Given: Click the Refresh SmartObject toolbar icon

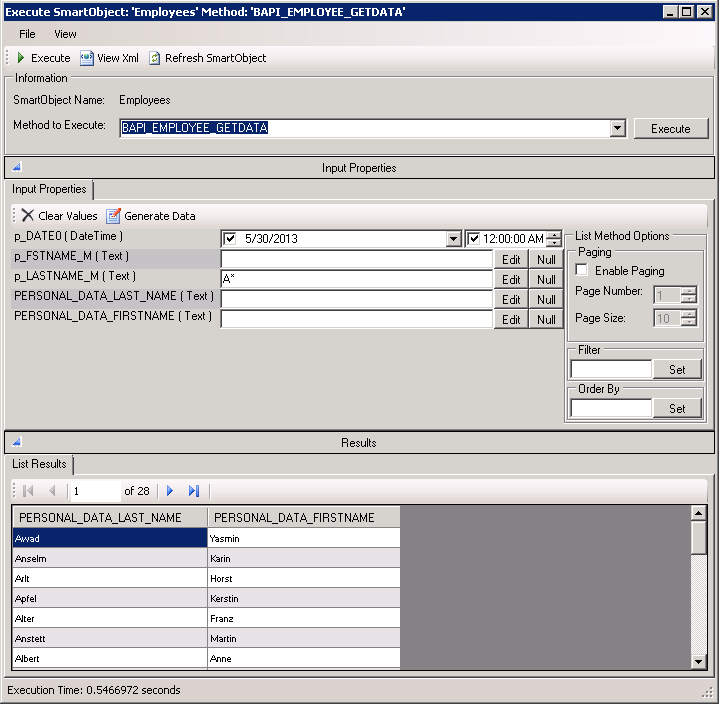Looking at the screenshot, I should pyautogui.click(x=155, y=58).
